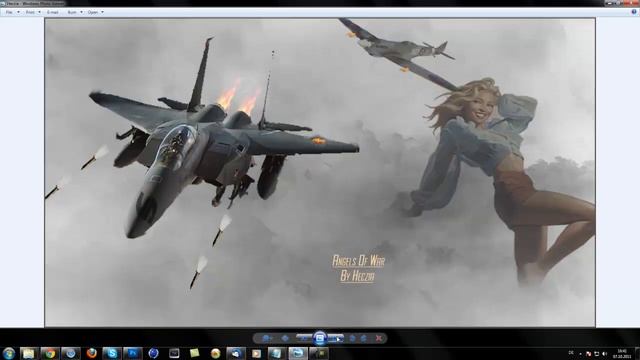The height and width of the screenshot is (360, 640).
Task: Rotate the photo counterclockwise
Action: click(x=353, y=338)
